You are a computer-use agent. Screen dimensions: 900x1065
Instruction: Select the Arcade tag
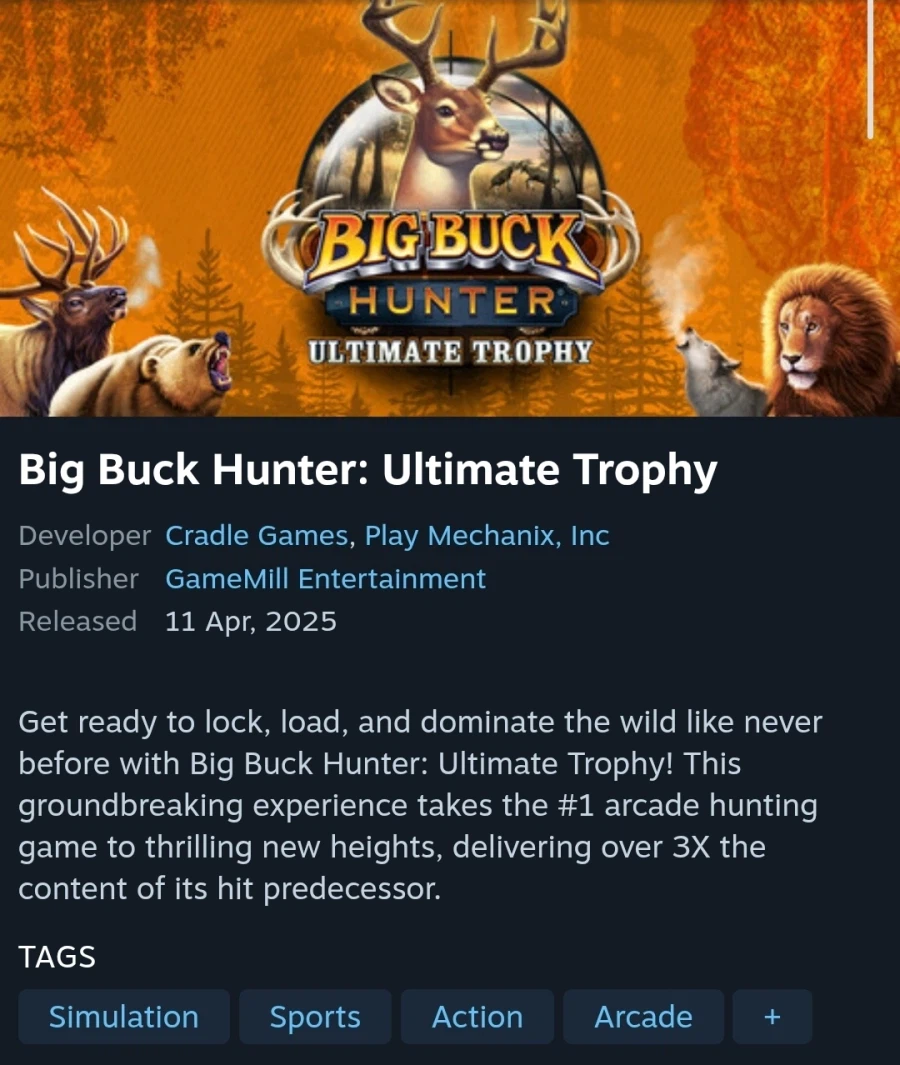pyautogui.click(x=643, y=1017)
